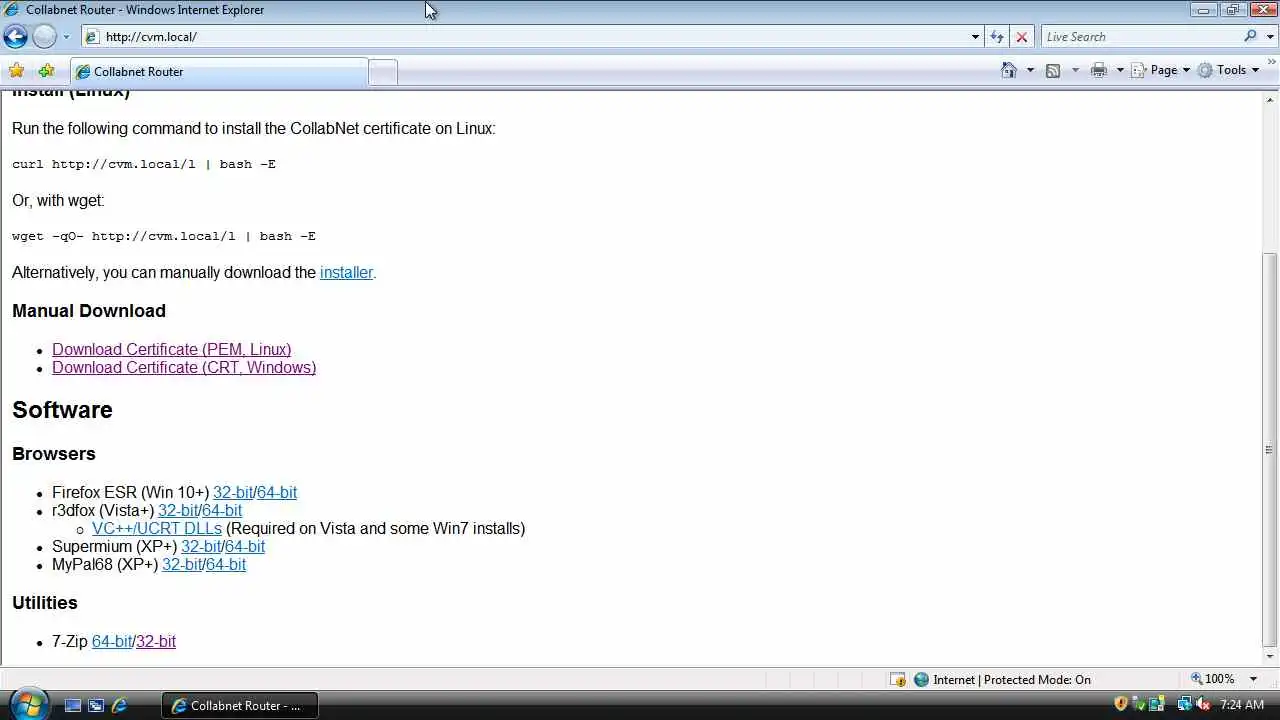Open the Favorites Center star icon
Viewport: 1280px width, 720px height.
pos(16,71)
